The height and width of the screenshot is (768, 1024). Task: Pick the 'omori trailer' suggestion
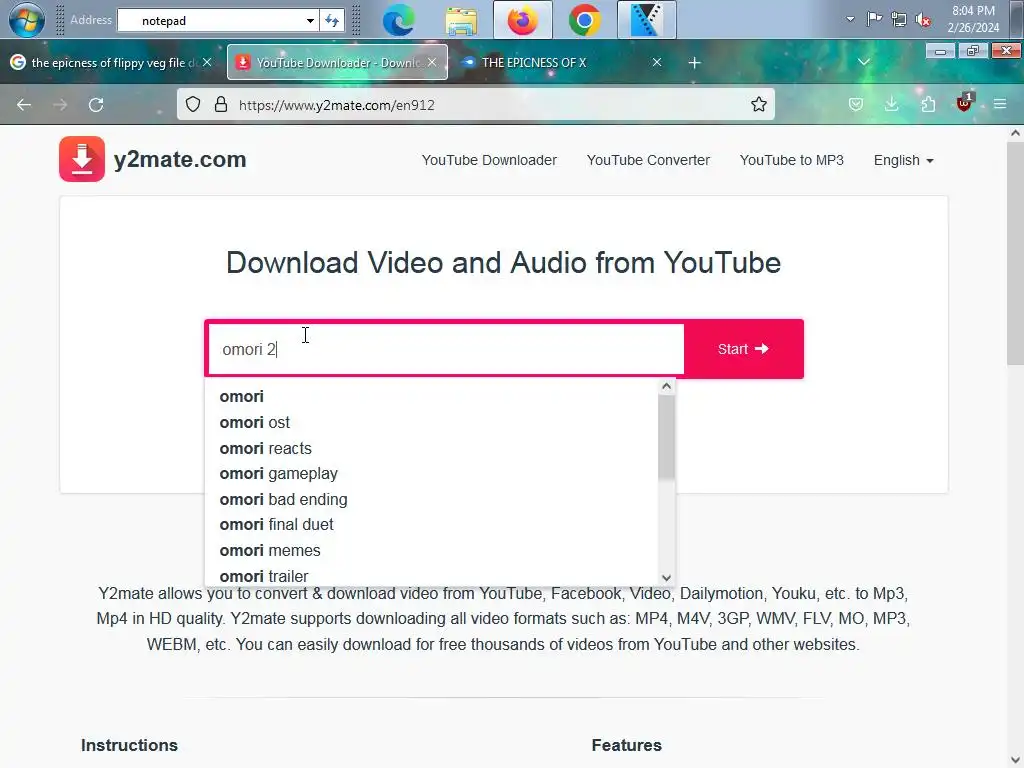point(431,575)
